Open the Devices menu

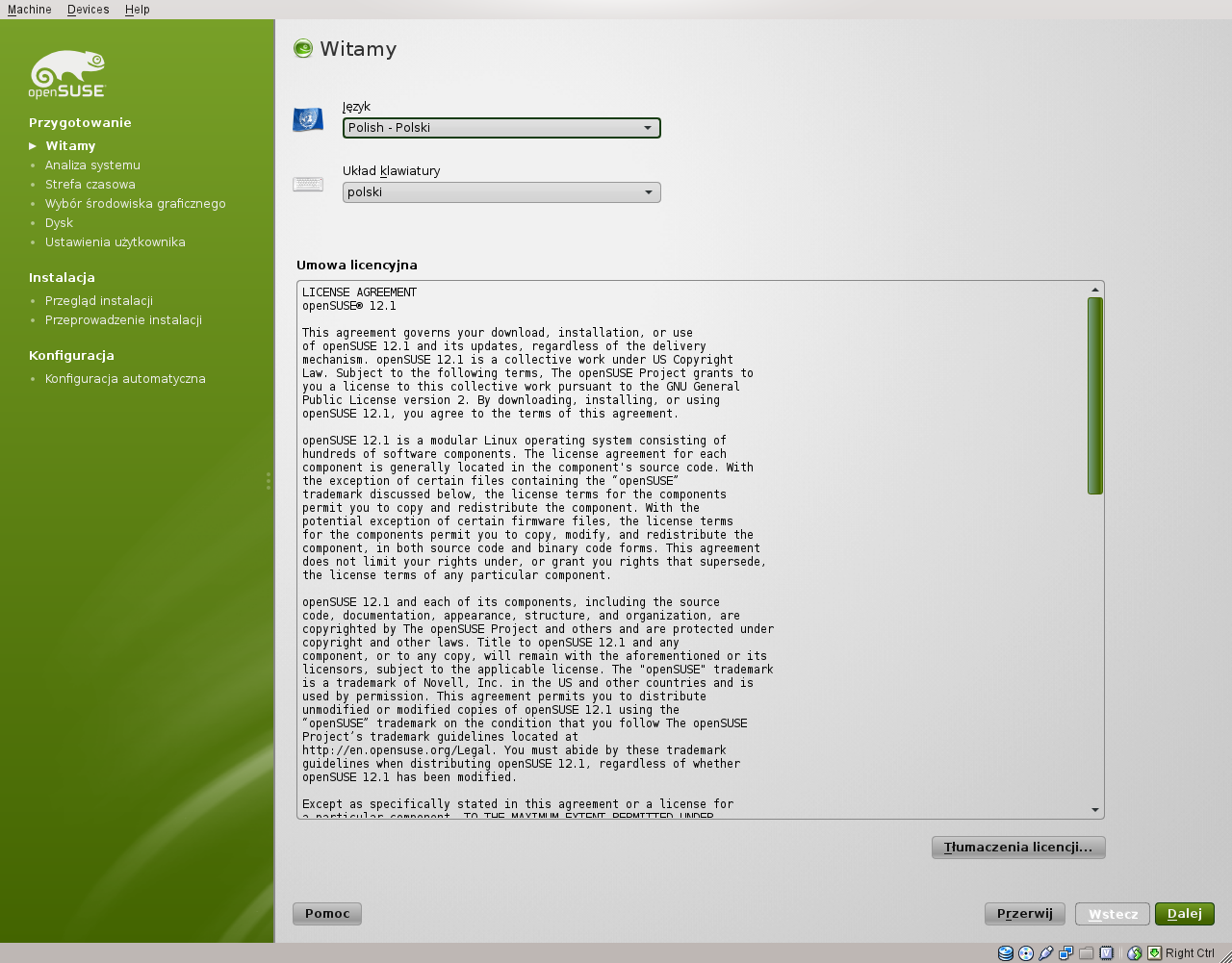pyautogui.click(x=88, y=10)
